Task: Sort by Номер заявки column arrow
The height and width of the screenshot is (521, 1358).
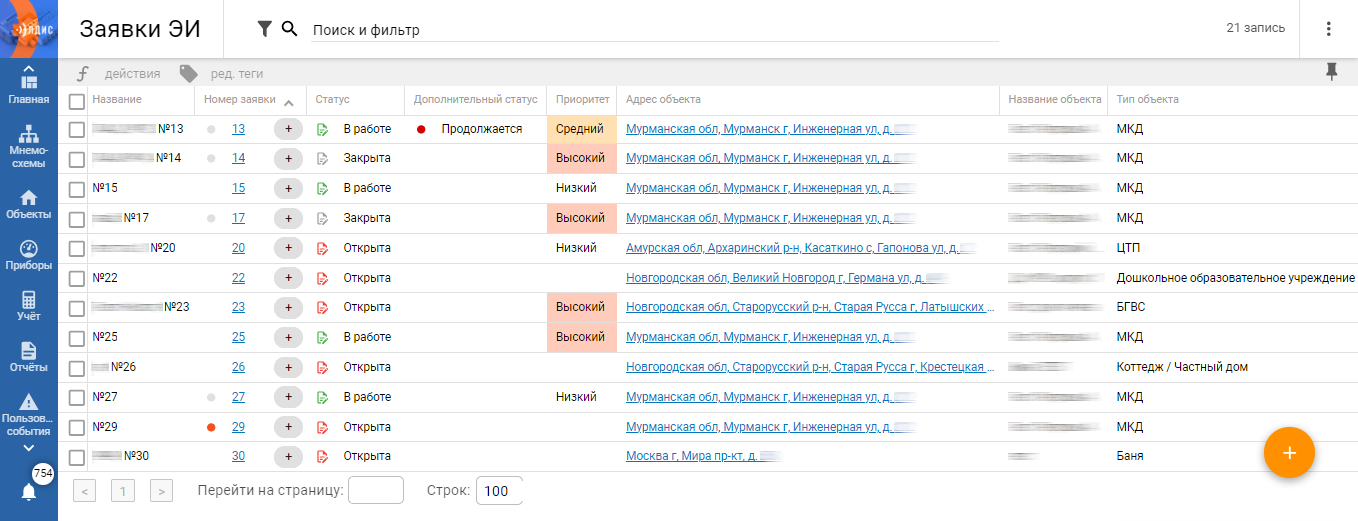Action: (x=288, y=101)
